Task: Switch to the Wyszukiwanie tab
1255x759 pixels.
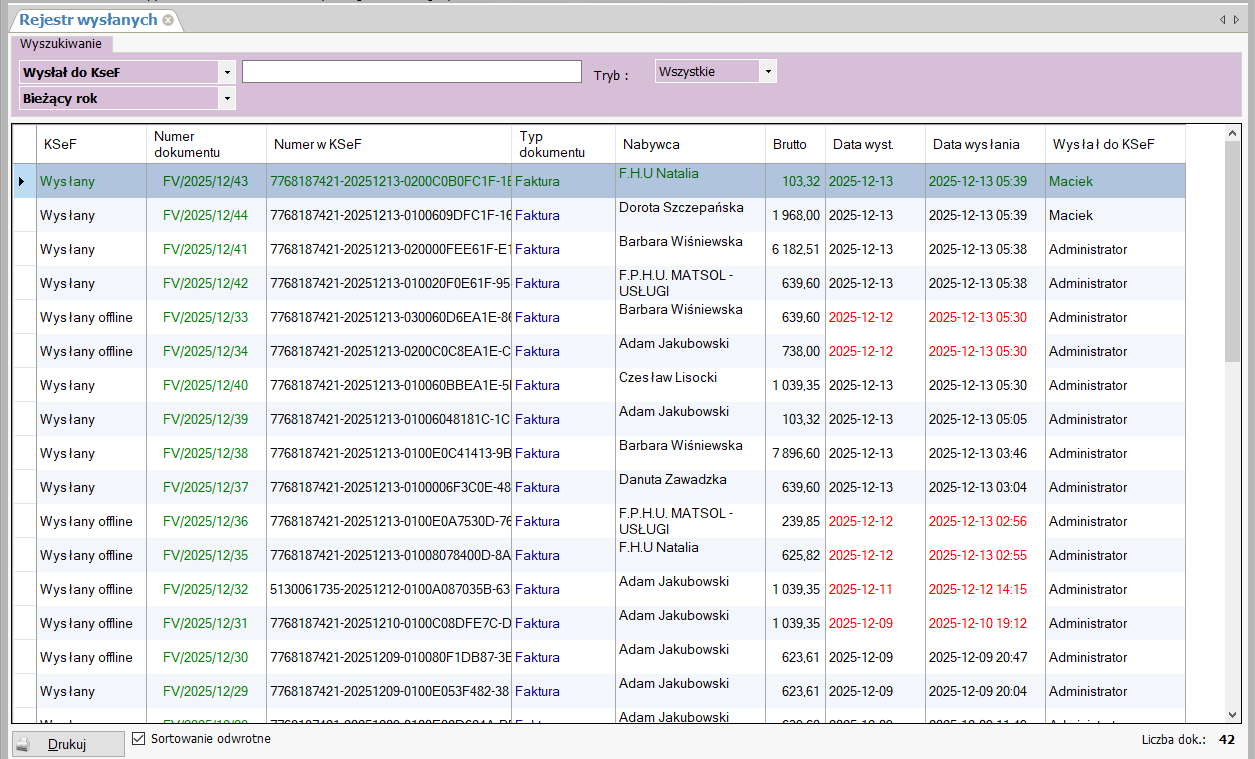Action: pos(61,44)
